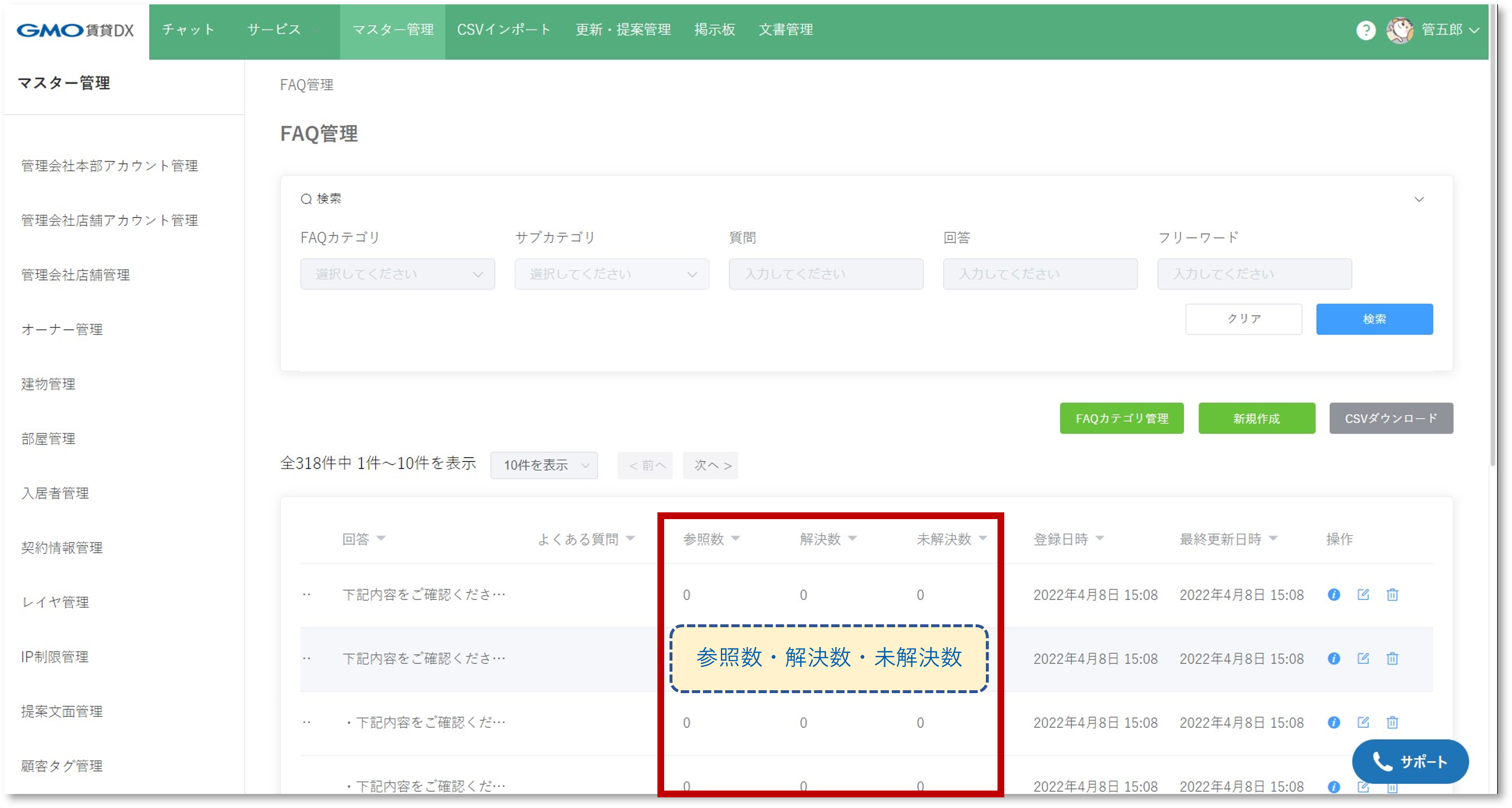Image resolution: width=1512 pixels, height=808 pixels.
Task: Open the 10件を表示 page size dropdown
Action: coord(544,465)
